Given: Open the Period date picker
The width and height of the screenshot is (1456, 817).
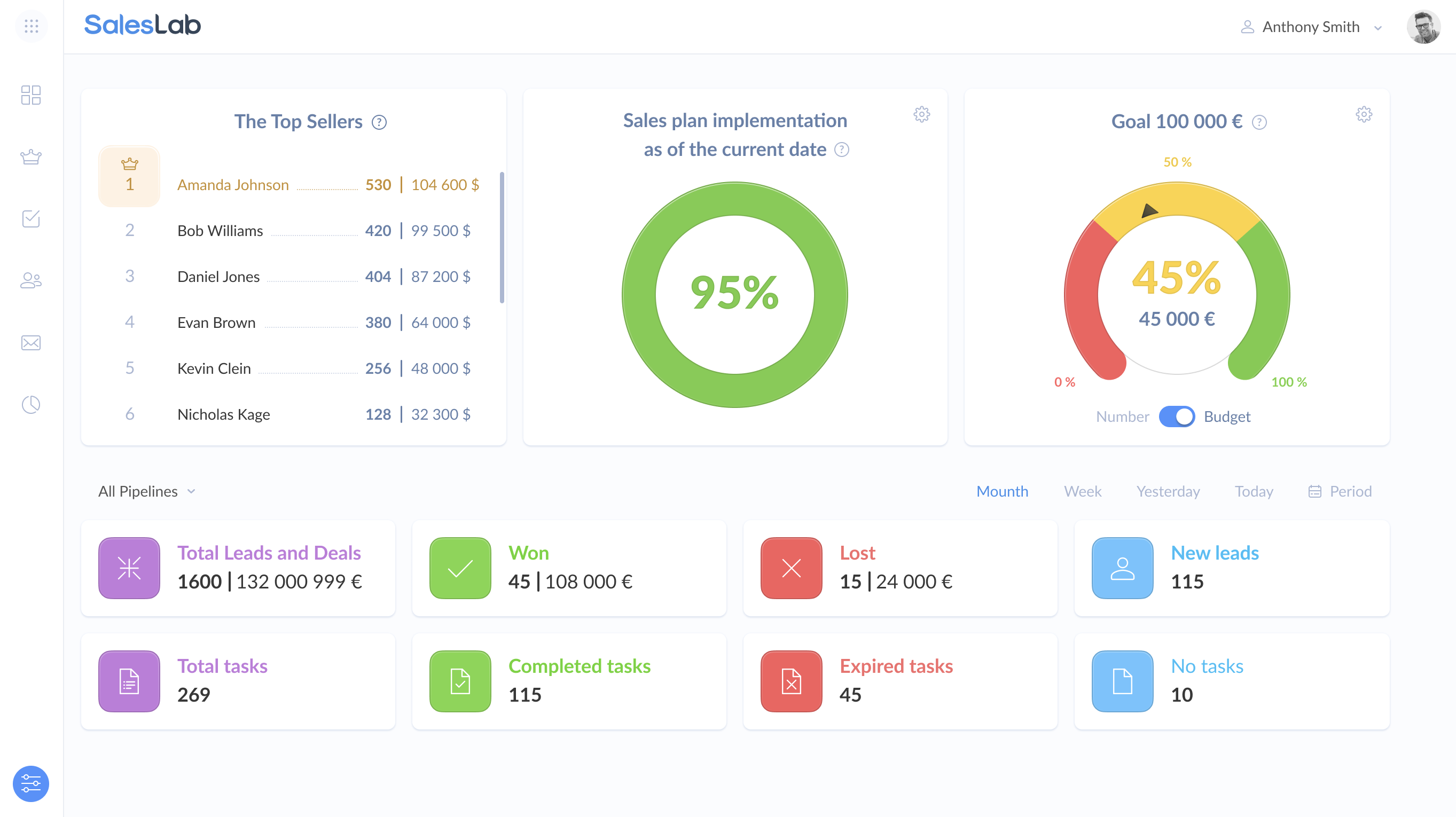Looking at the screenshot, I should click(1340, 491).
